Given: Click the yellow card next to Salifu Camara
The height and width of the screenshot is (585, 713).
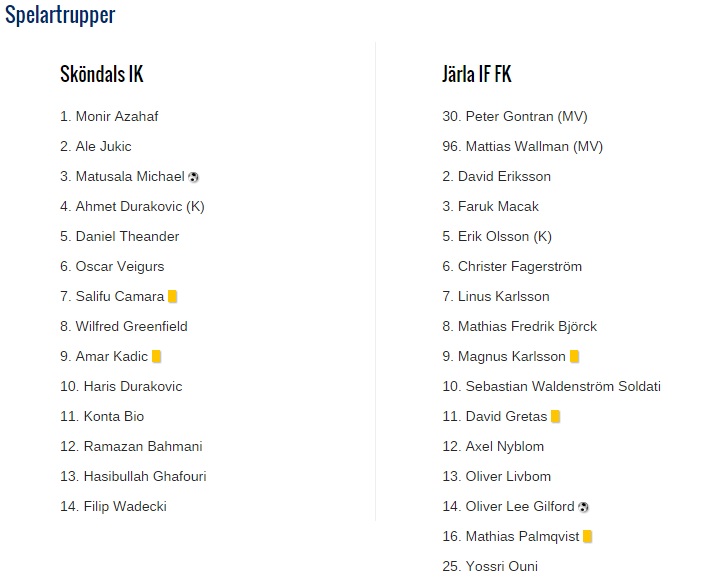Looking at the screenshot, I should click(x=172, y=297).
